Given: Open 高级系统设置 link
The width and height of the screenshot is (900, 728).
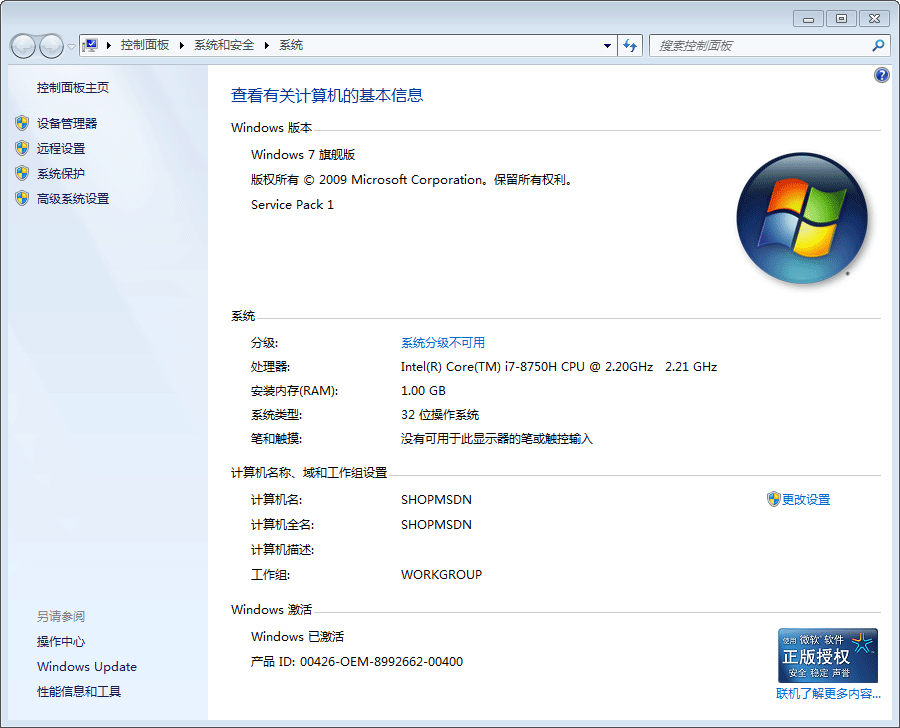Looking at the screenshot, I should (x=73, y=198).
